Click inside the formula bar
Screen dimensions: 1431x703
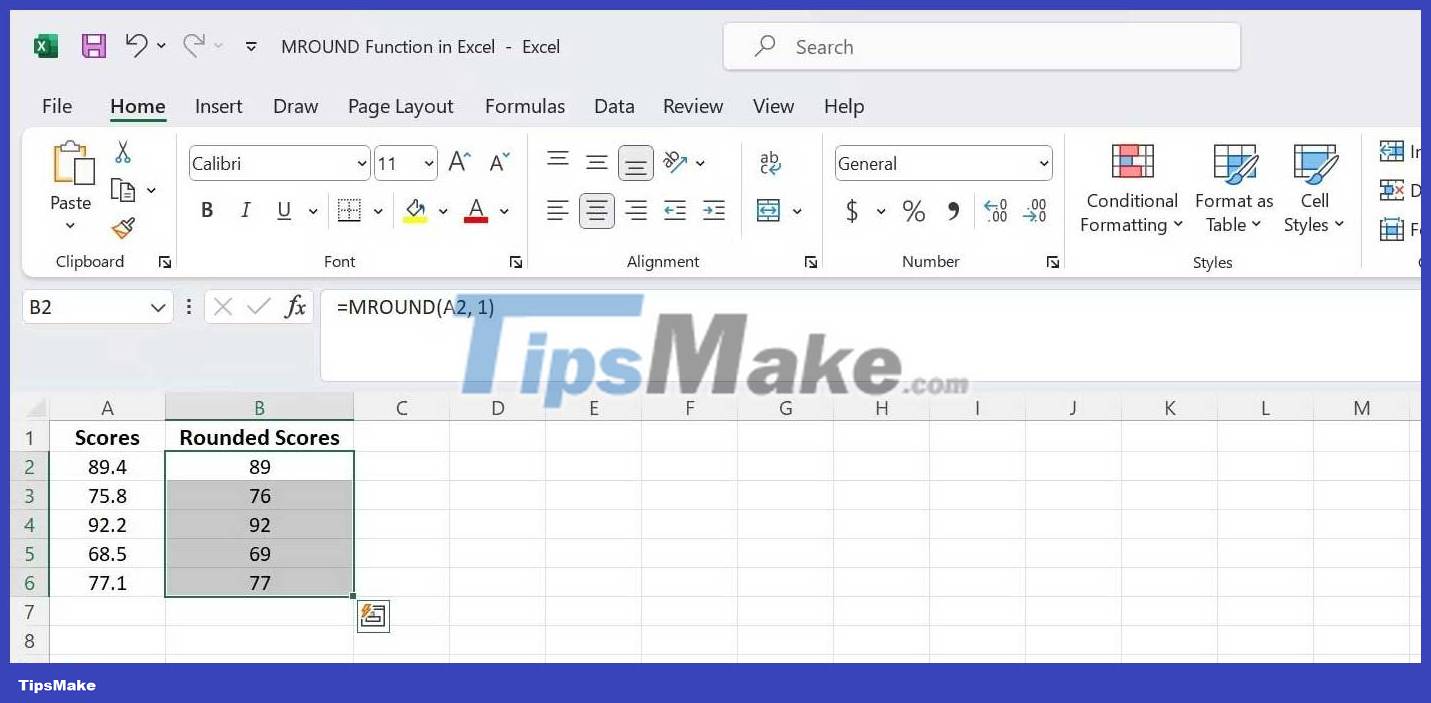[600, 307]
